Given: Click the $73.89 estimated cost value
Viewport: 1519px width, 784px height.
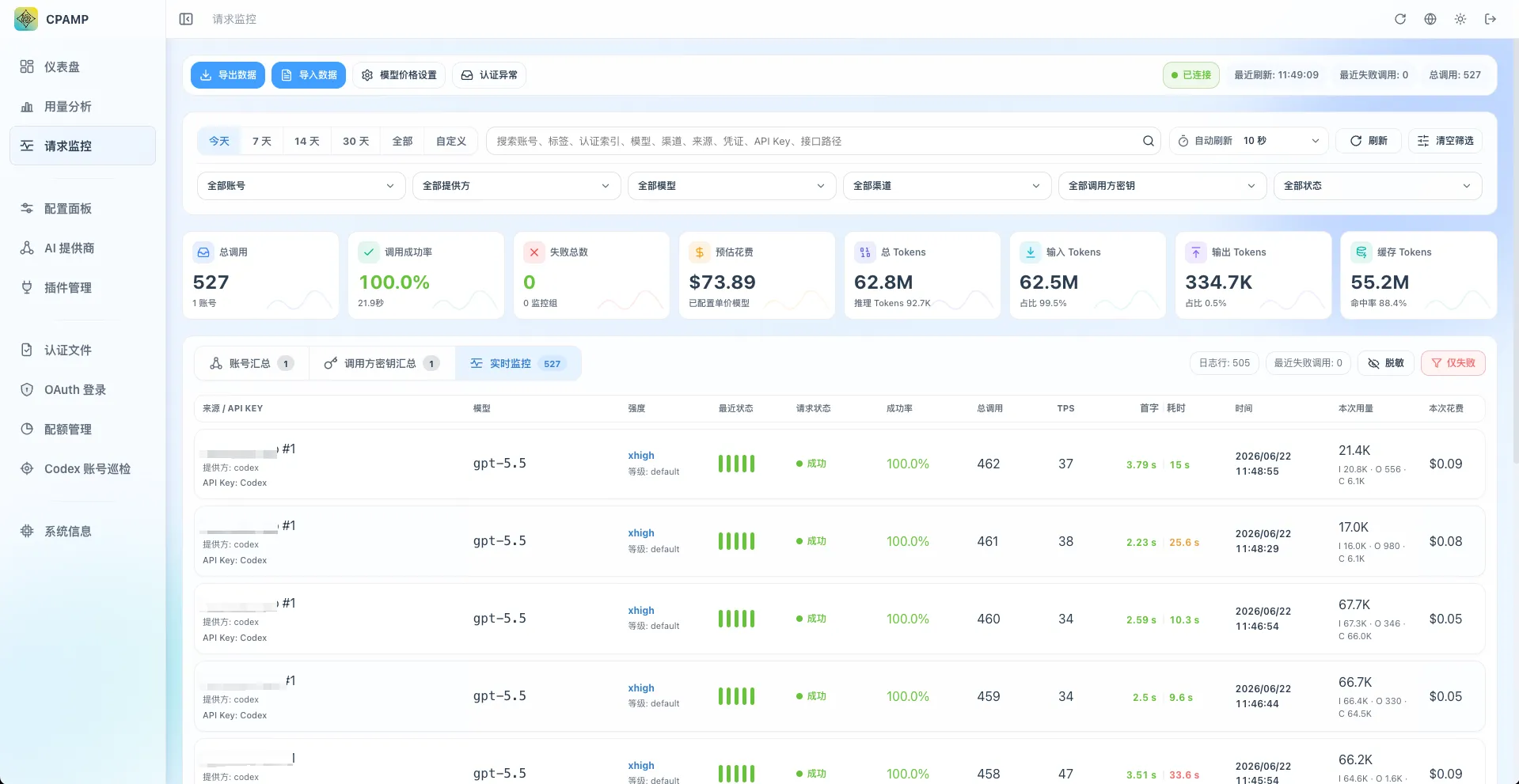Looking at the screenshot, I should 722,282.
